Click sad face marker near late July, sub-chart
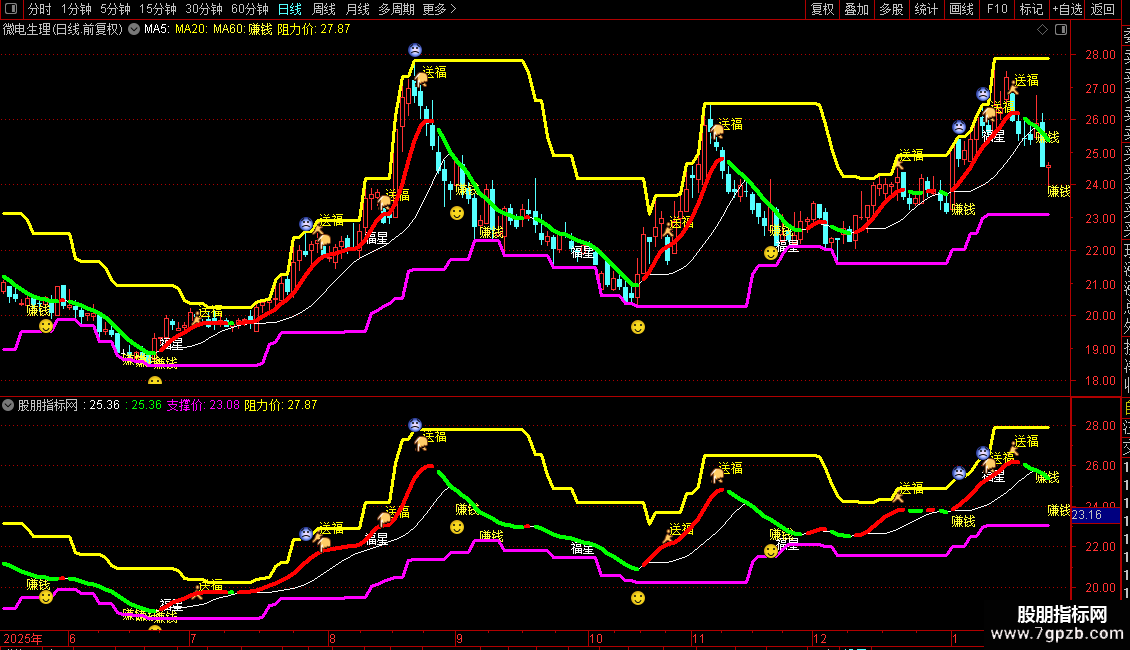 (306, 534)
